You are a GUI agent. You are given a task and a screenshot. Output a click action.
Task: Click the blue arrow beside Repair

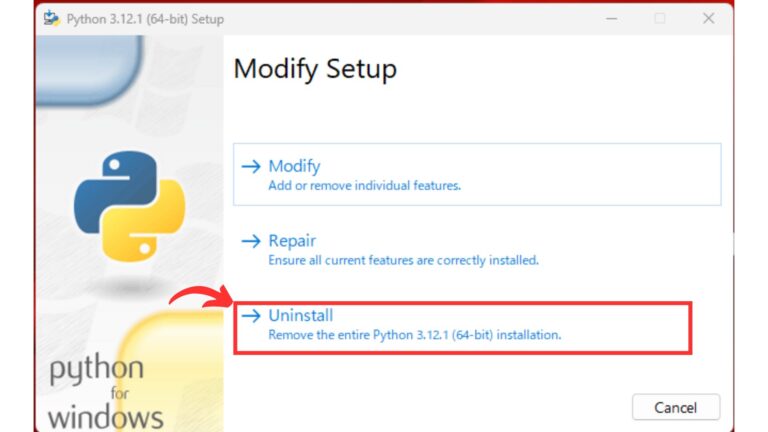pyautogui.click(x=251, y=241)
